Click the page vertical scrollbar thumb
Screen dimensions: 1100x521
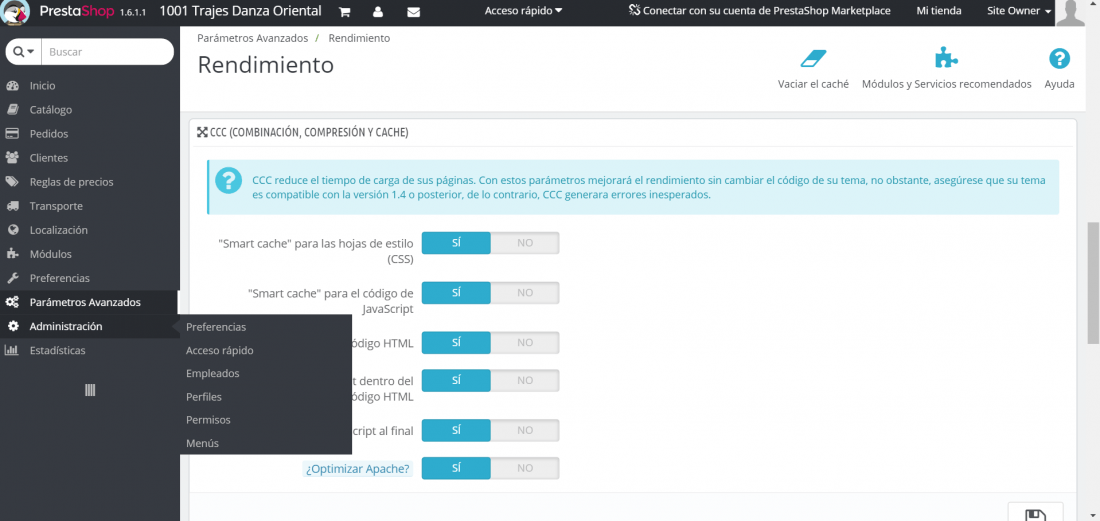(x=1093, y=283)
